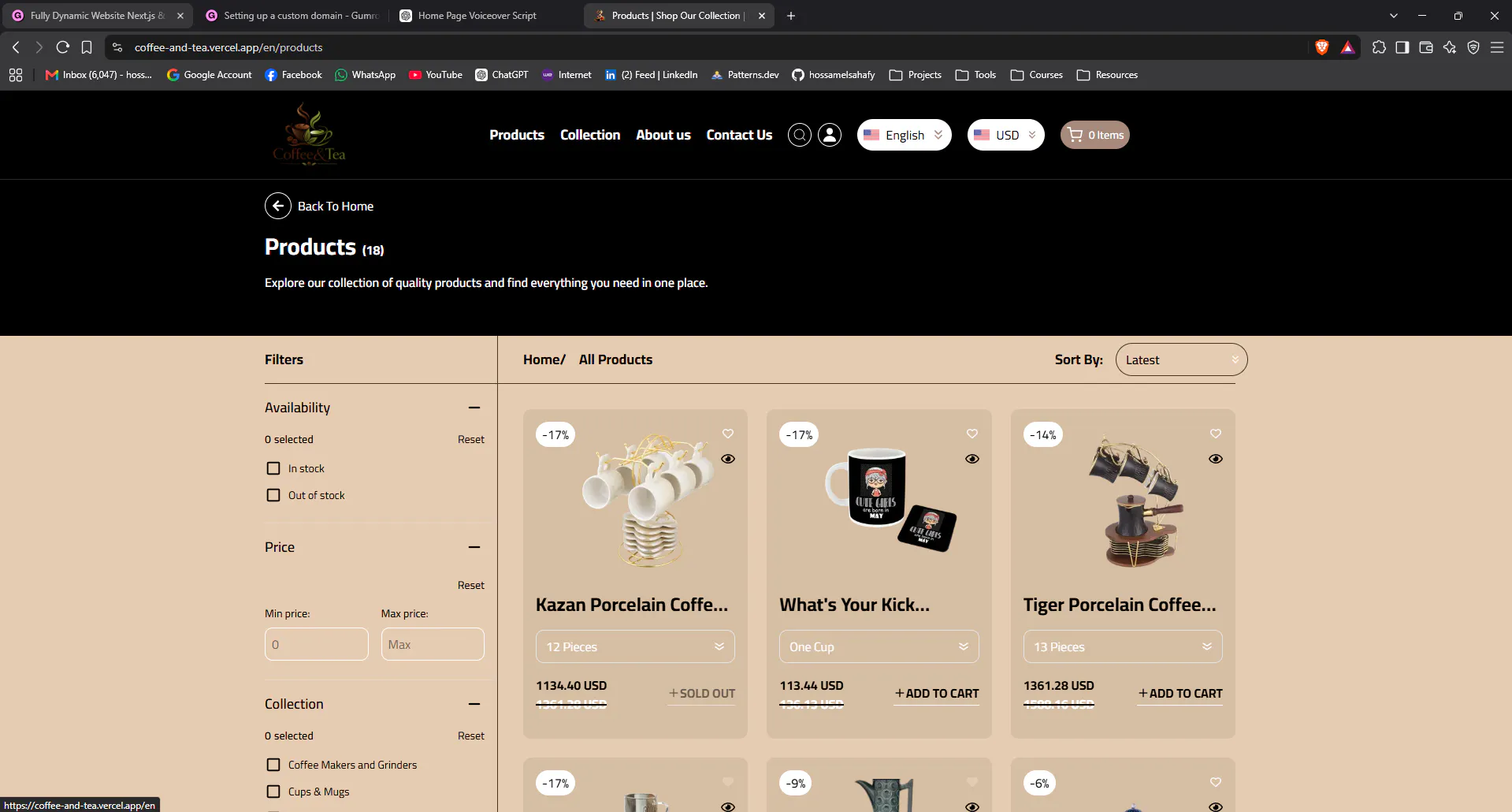Toggle the browser sidebar panel icon

[x=1402, y=47]
